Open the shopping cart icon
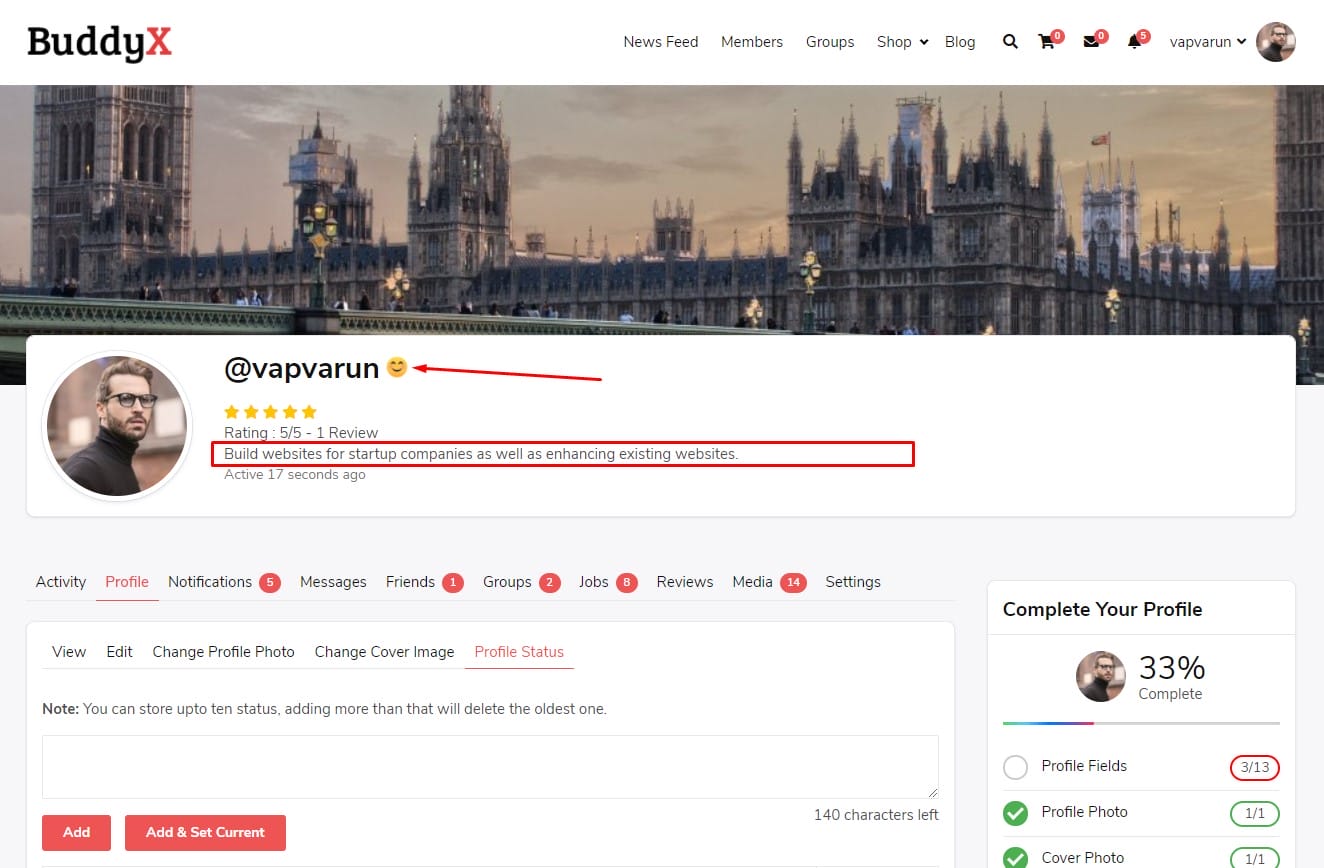 [x=1047, y=42]
